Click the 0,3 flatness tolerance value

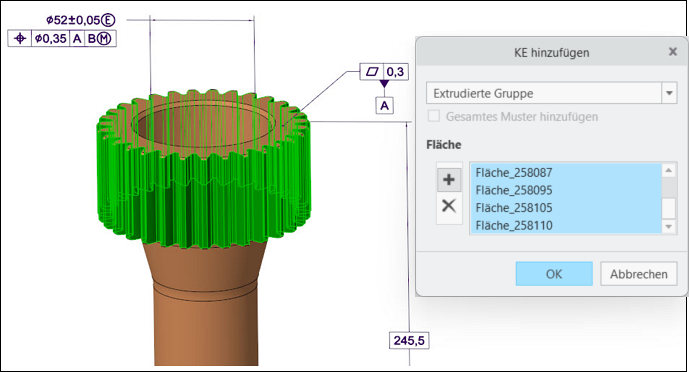(x=395, y=71)
